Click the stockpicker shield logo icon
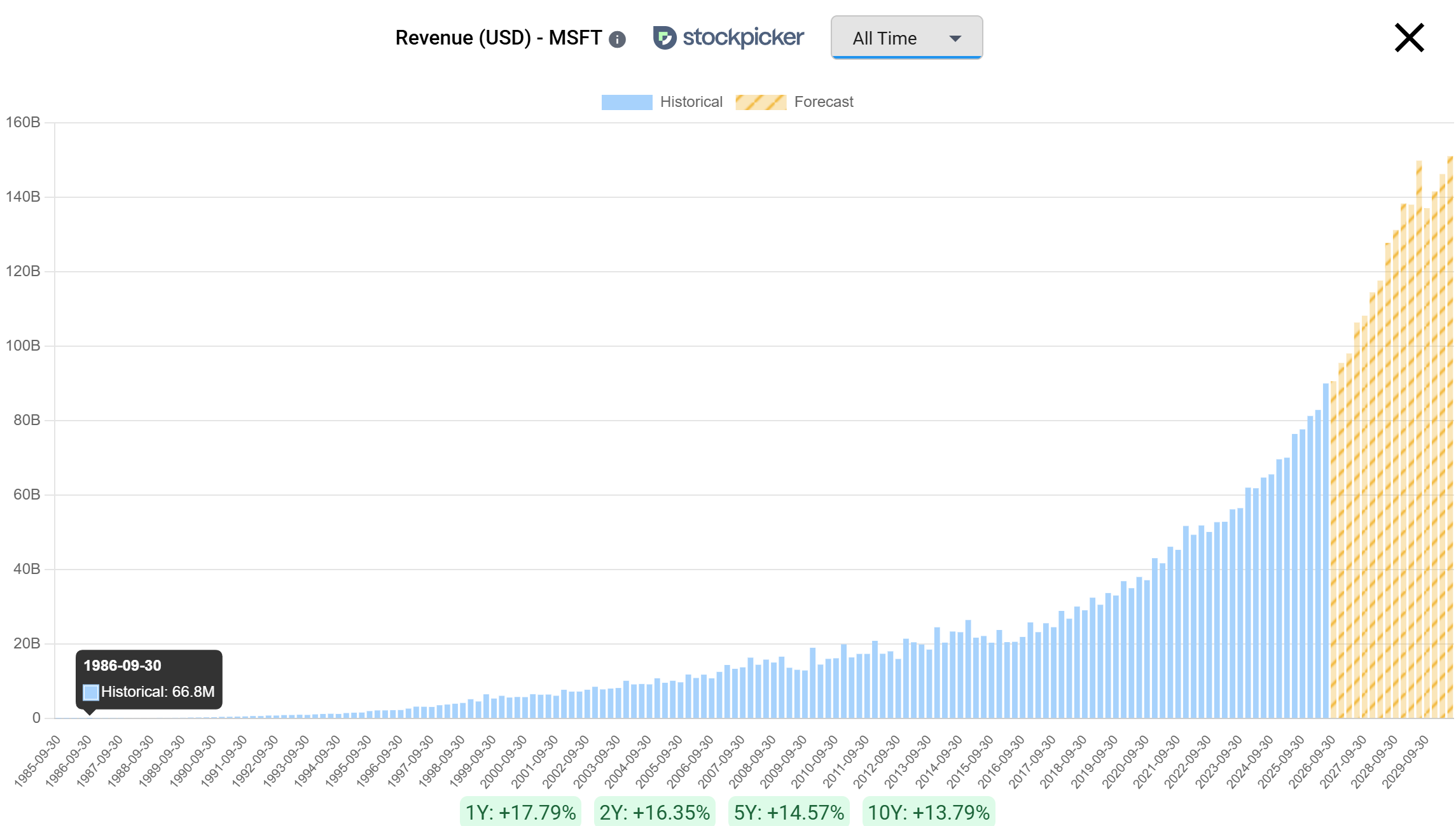This screenshot has height=826, width=1456. pos(664,38)
